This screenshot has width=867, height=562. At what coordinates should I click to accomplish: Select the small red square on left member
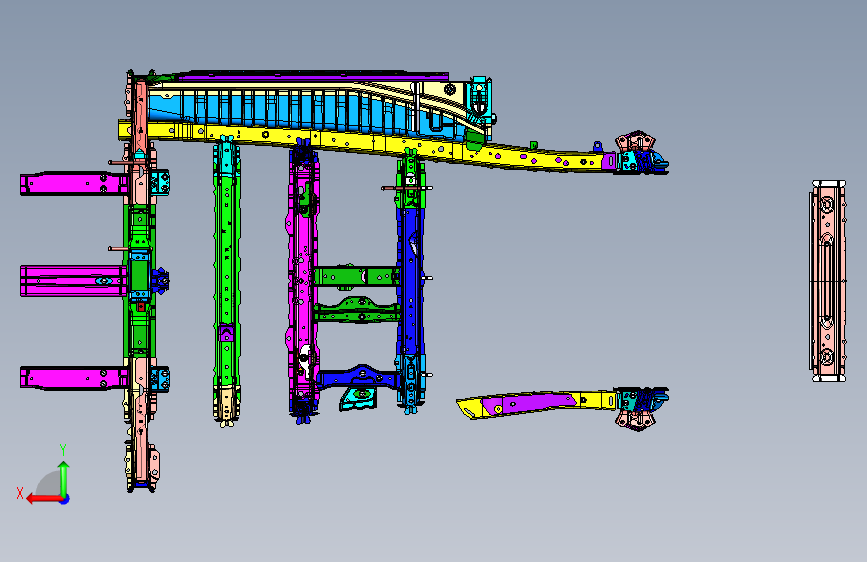click(142, 306)
